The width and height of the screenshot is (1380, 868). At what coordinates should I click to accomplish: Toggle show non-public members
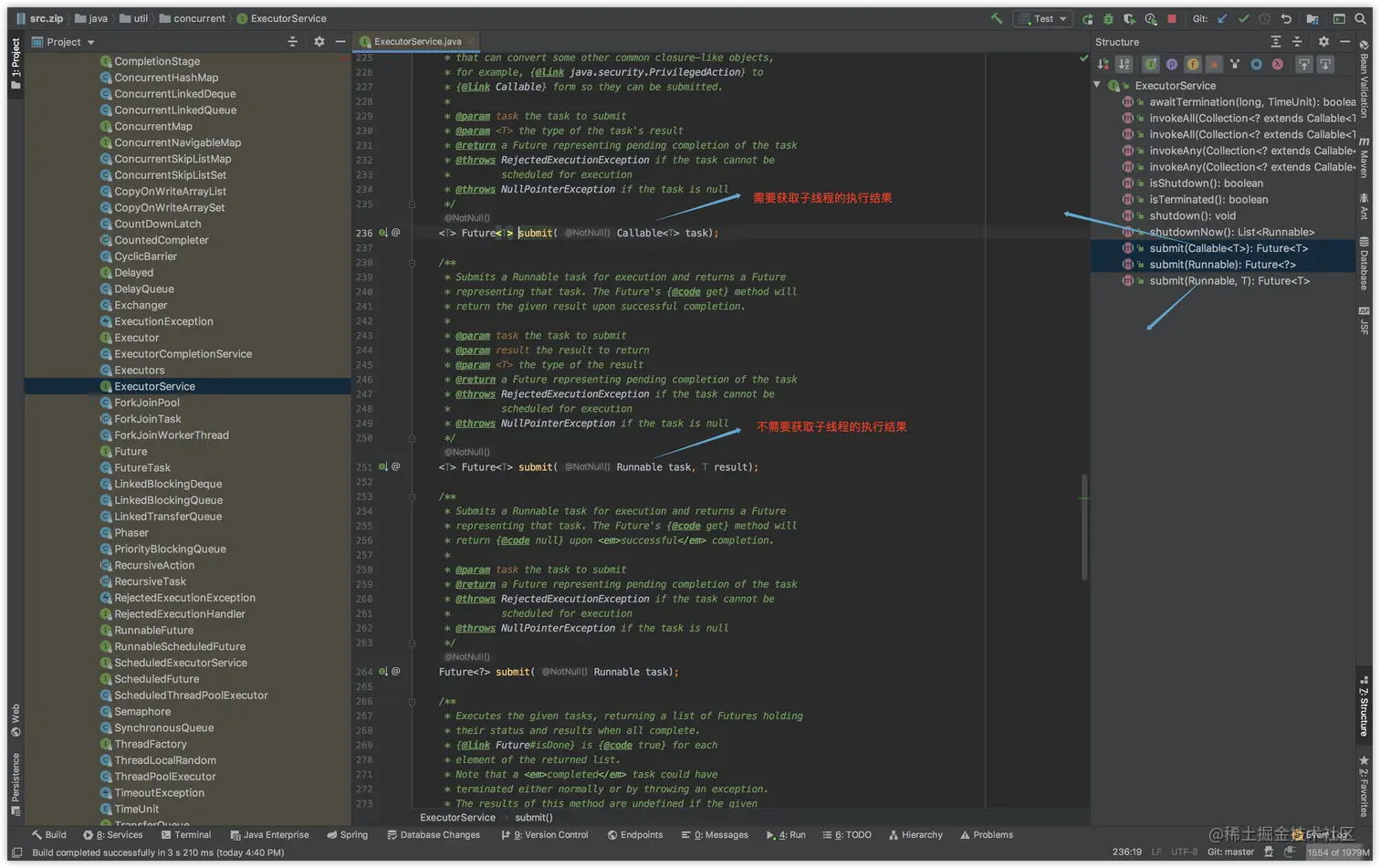tap(1214, 64)
